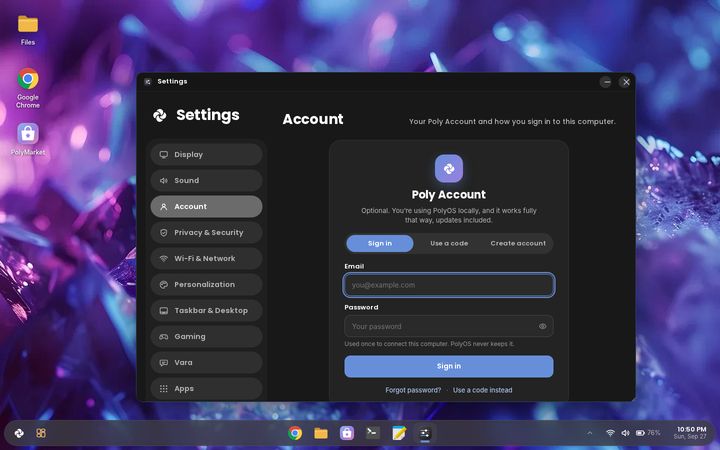Click the battery indicator in the tray

click(x=647, y=433)
